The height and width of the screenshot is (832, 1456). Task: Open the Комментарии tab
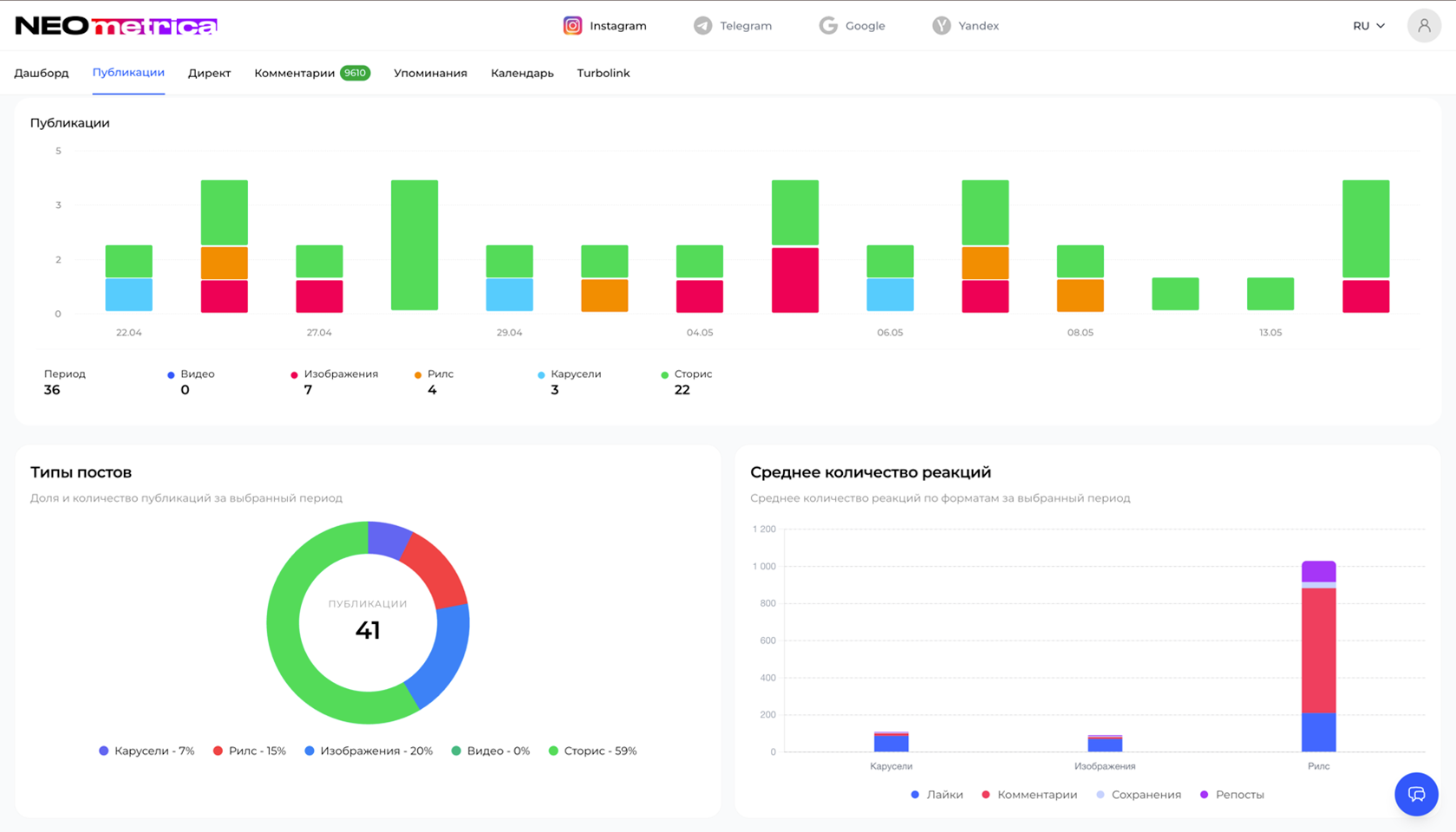pyautogui.click(x=294, y=73)
